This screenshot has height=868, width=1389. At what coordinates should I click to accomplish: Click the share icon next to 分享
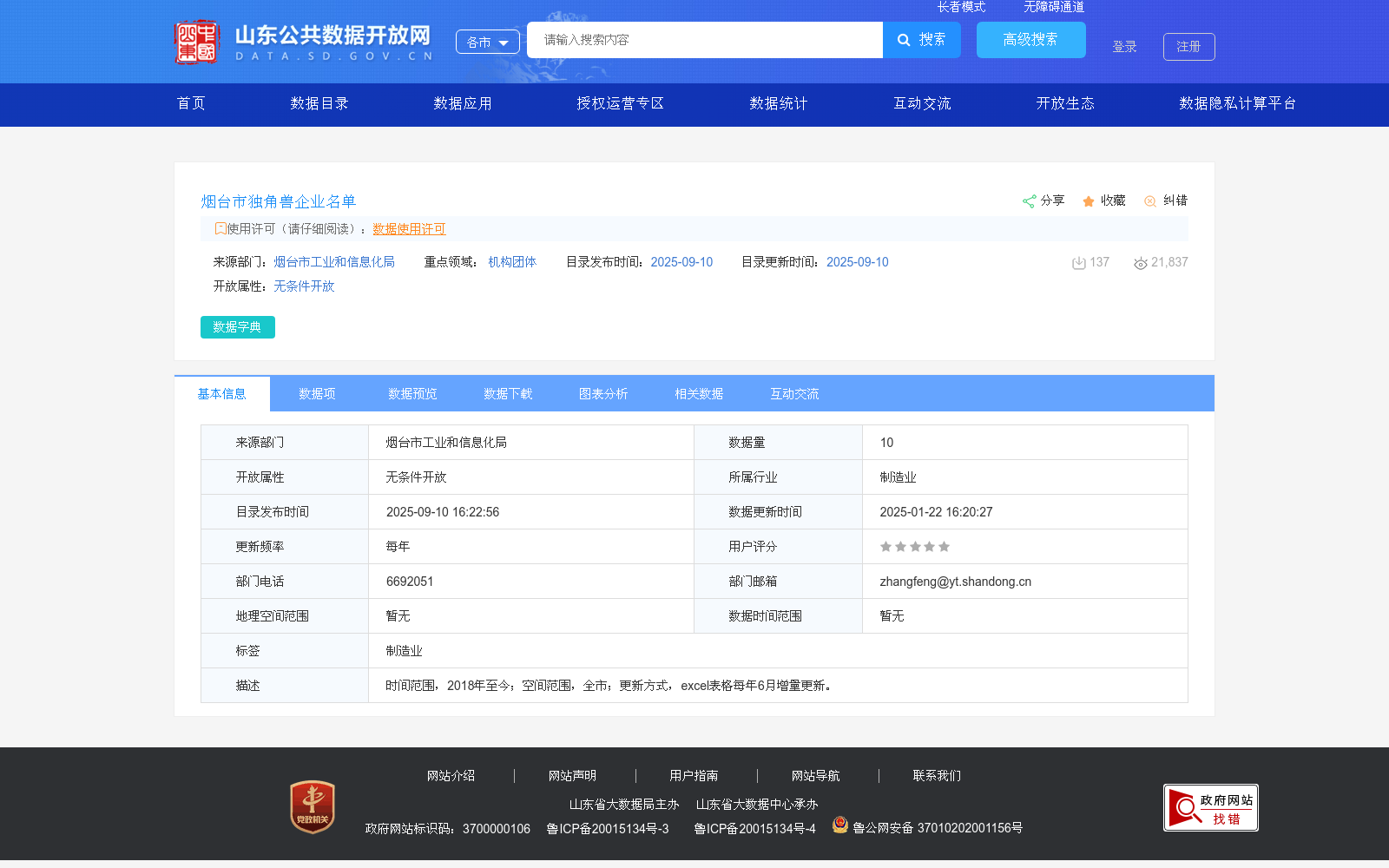click(x=1029, y=201)
